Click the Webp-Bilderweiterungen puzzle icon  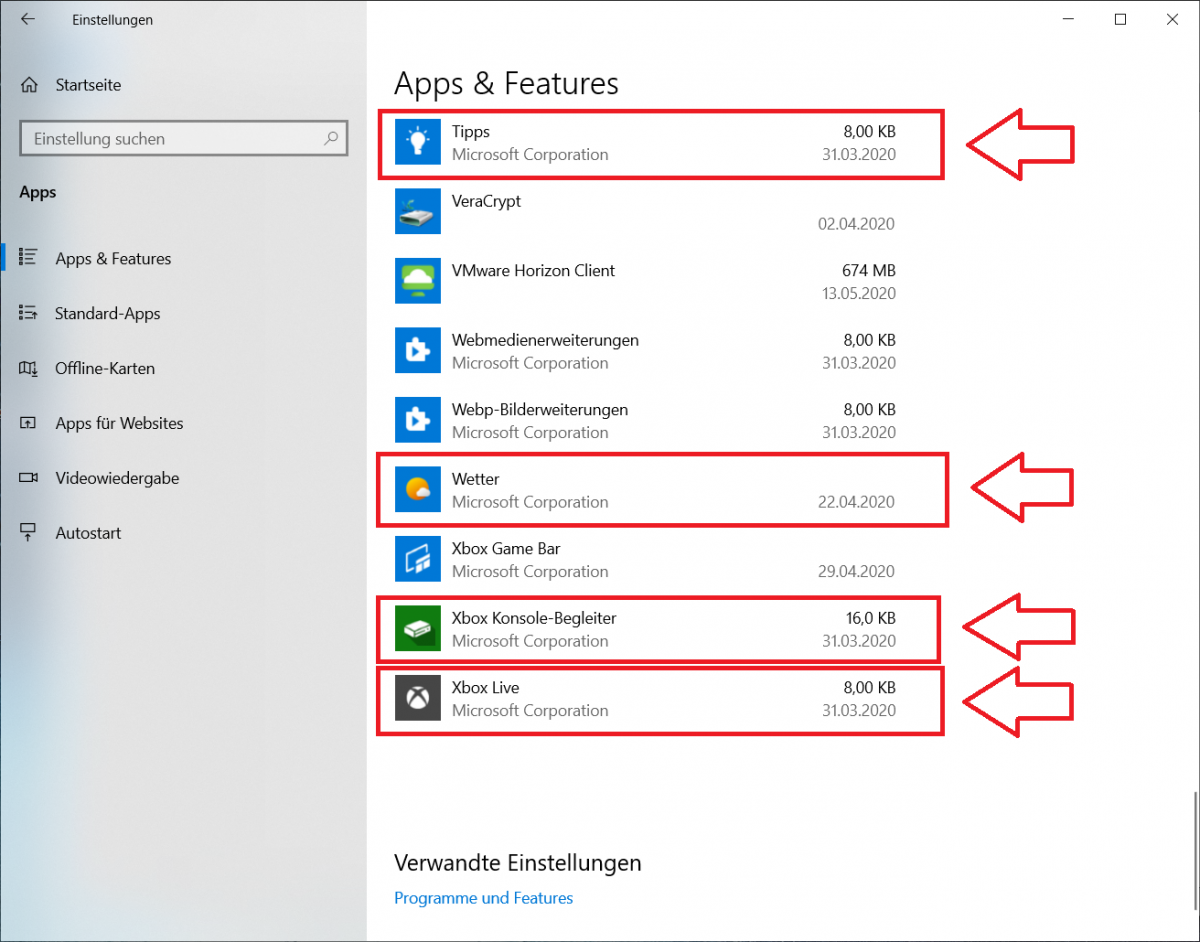418,421
